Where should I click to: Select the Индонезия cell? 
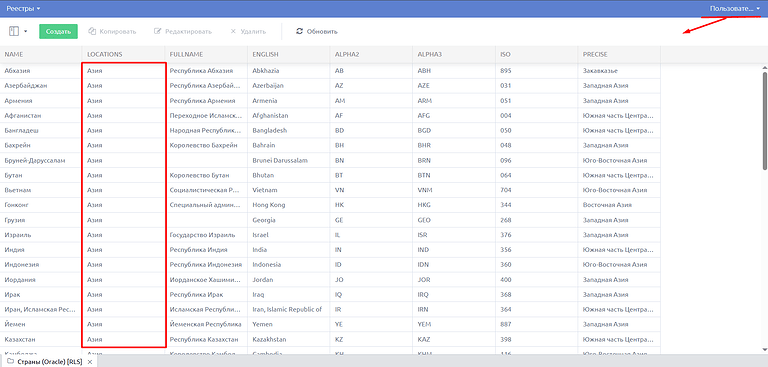[41, 265]
